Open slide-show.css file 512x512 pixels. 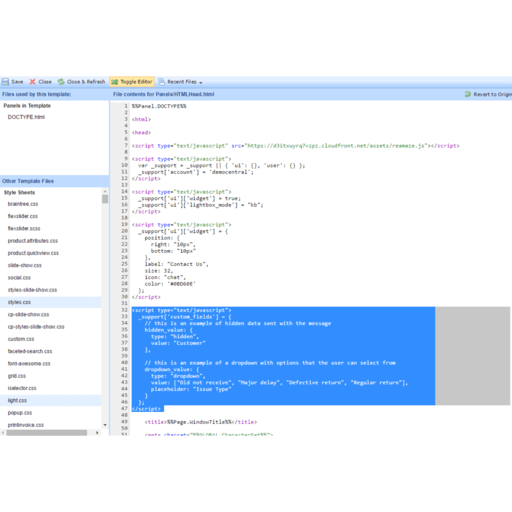[25, 265]
